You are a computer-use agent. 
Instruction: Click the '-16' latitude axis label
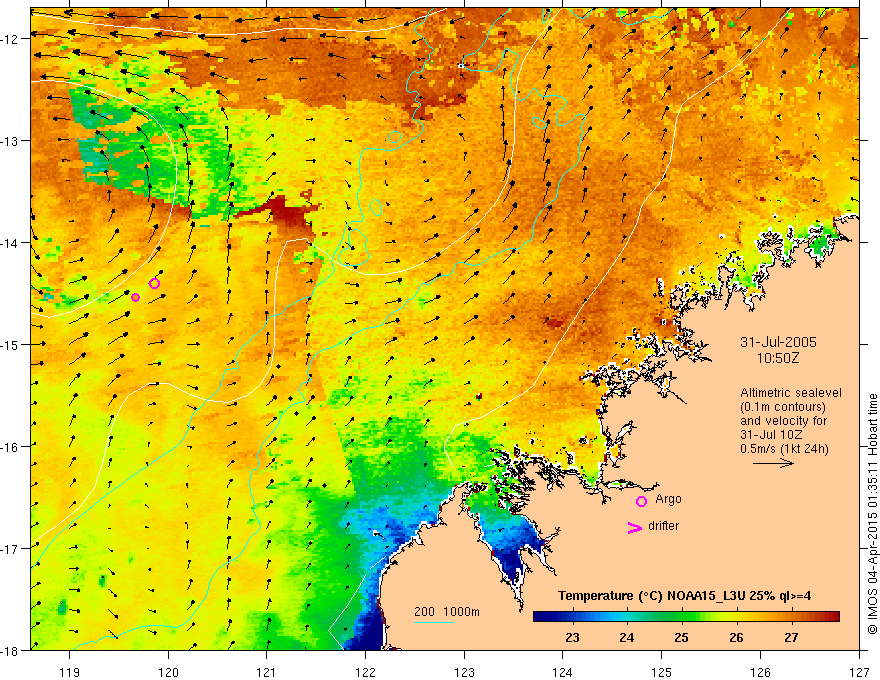coord(11,447)
